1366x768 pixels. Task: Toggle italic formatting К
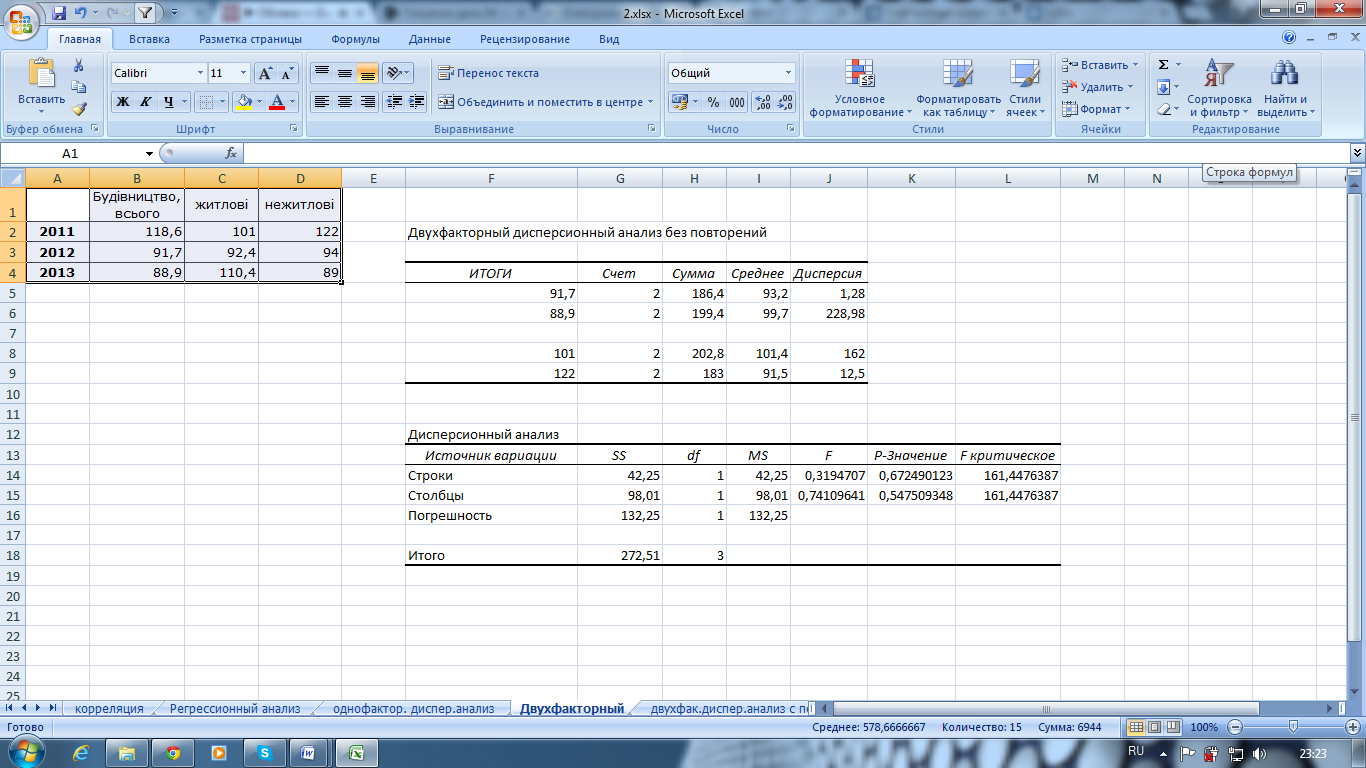(145, 102)
